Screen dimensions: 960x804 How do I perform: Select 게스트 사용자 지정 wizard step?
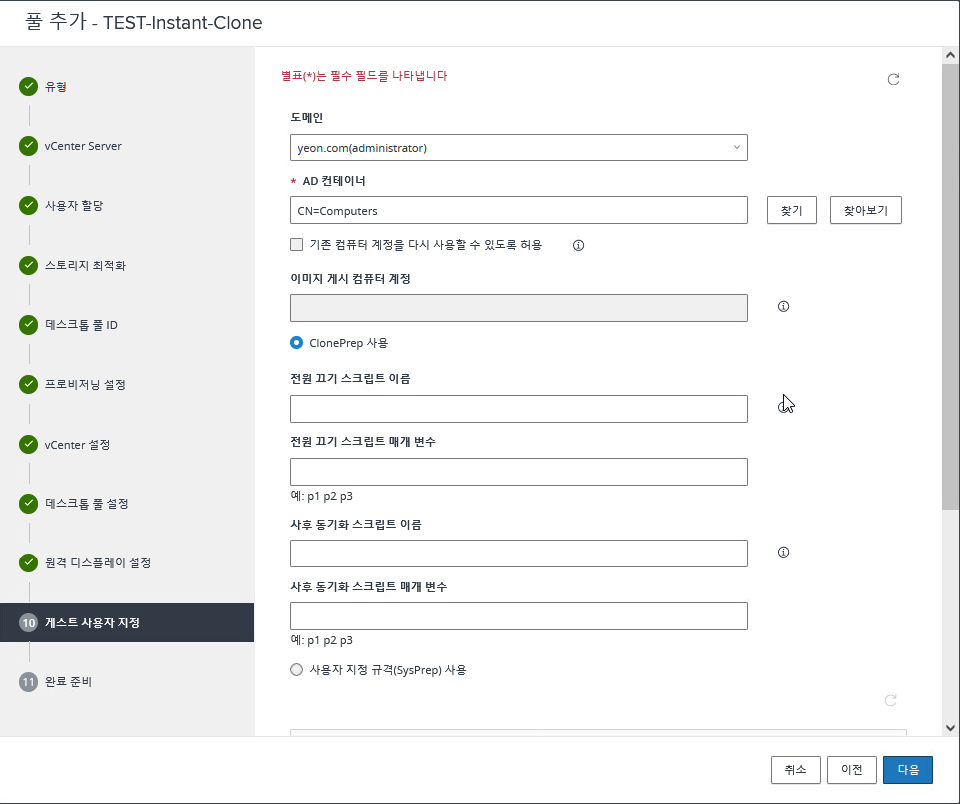(x=127, y=623)
